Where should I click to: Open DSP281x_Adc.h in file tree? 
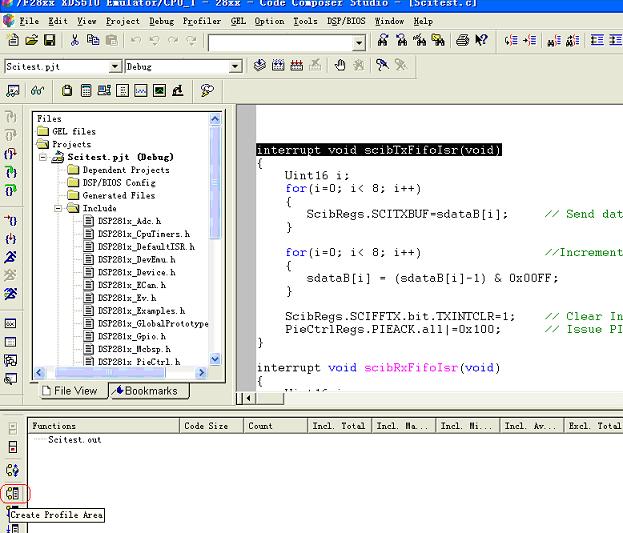tap(128, 221)
